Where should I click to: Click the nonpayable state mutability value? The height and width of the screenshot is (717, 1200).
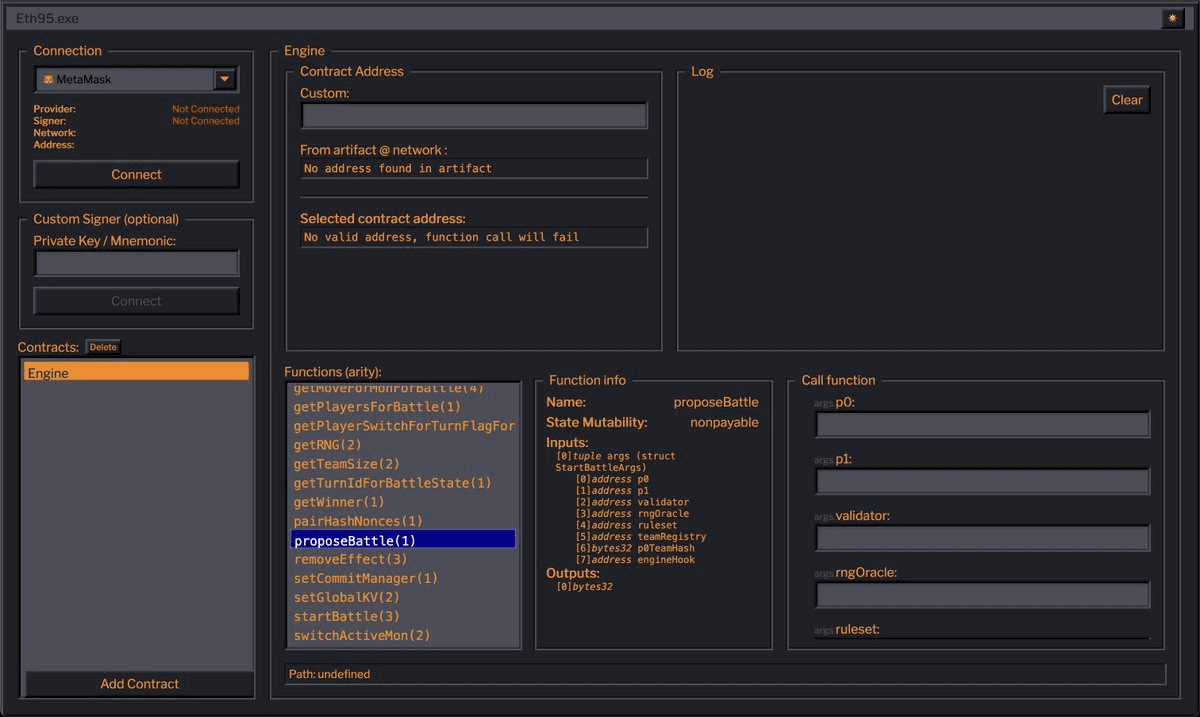click(x=724, y=422)
